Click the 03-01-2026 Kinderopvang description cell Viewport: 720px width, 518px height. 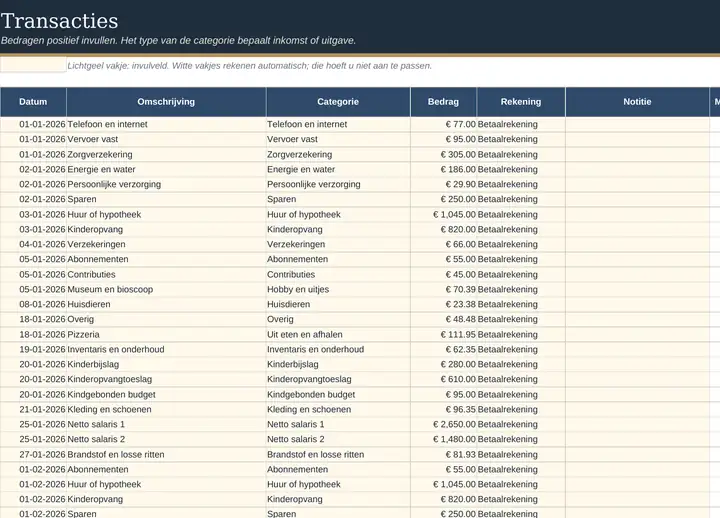coord(166,229)
